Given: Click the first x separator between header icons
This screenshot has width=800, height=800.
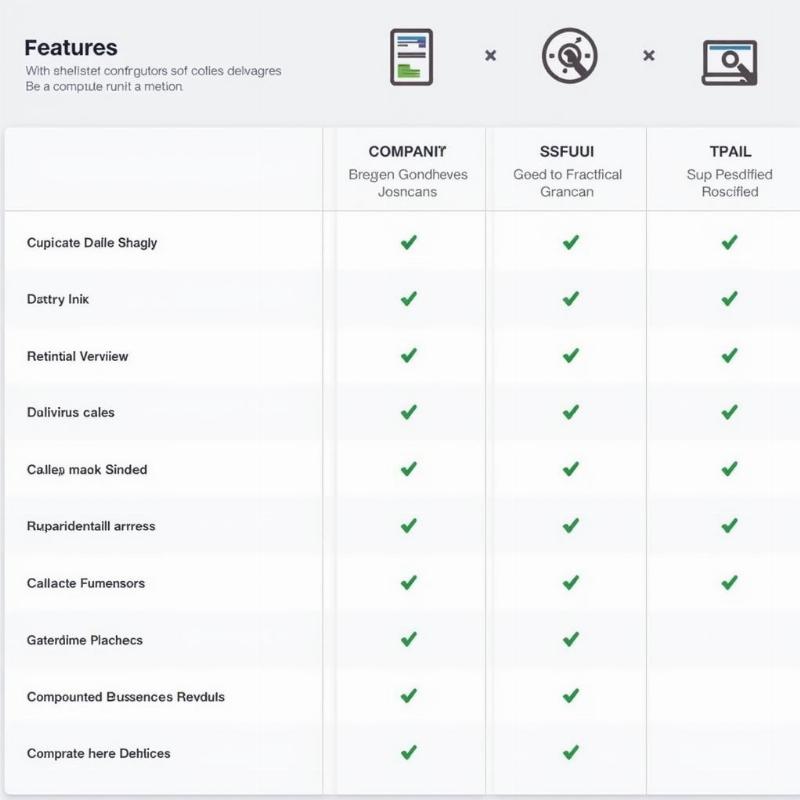Looking at the screenshot, I should click(490, 56).
